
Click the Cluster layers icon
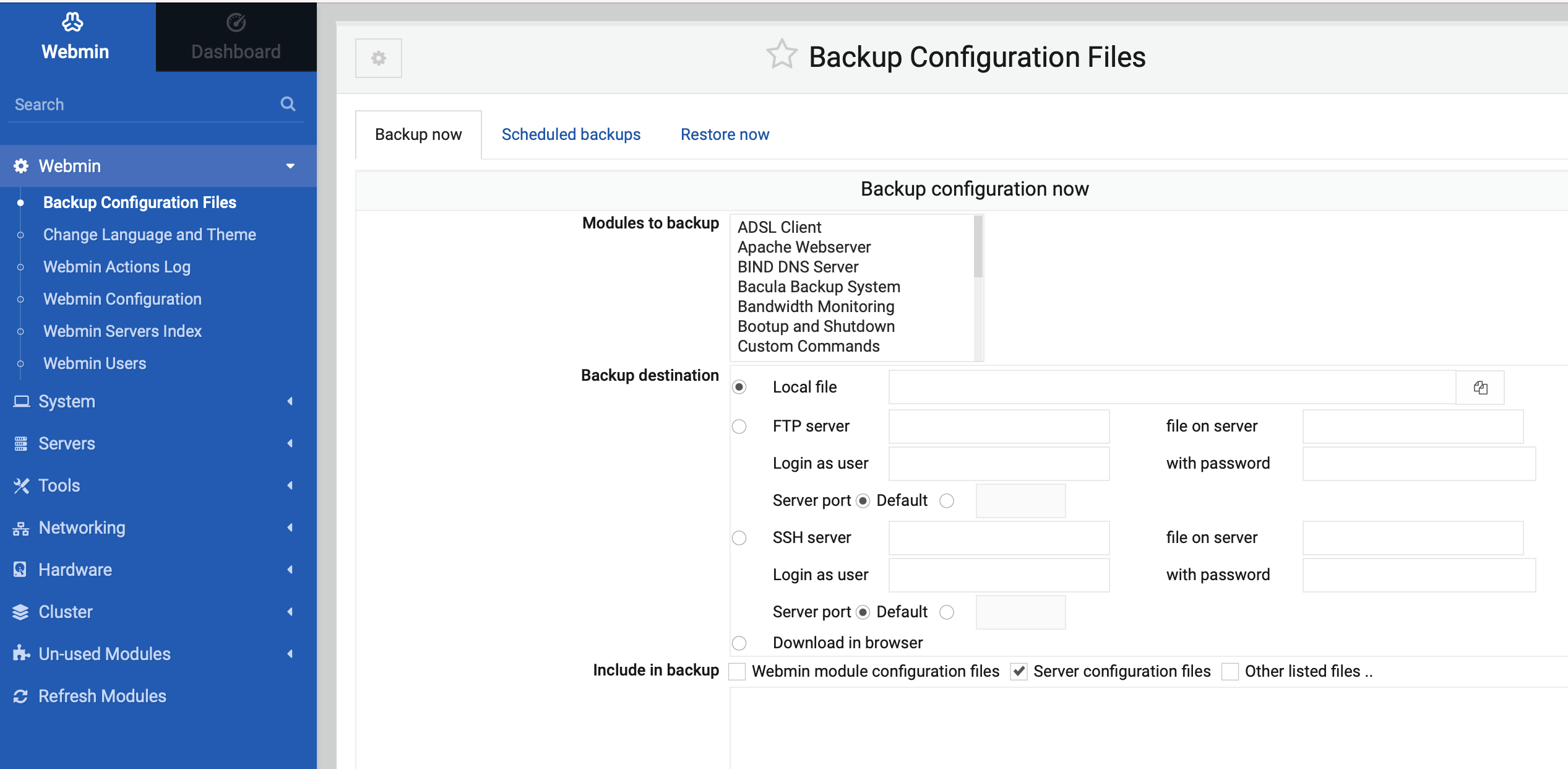click(x=21, y=612)
